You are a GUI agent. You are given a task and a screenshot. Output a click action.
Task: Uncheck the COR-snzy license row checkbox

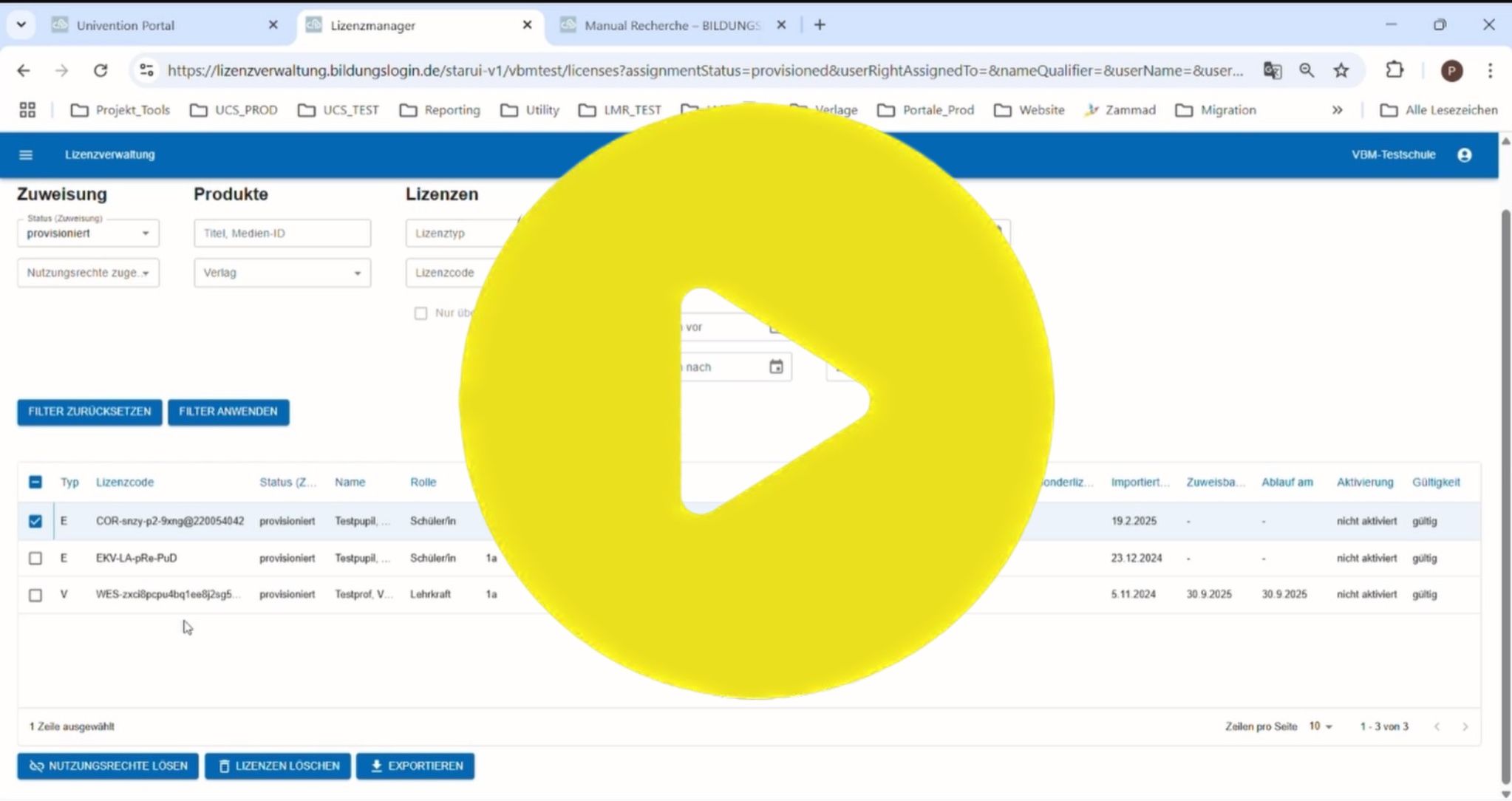click(35, 521)
